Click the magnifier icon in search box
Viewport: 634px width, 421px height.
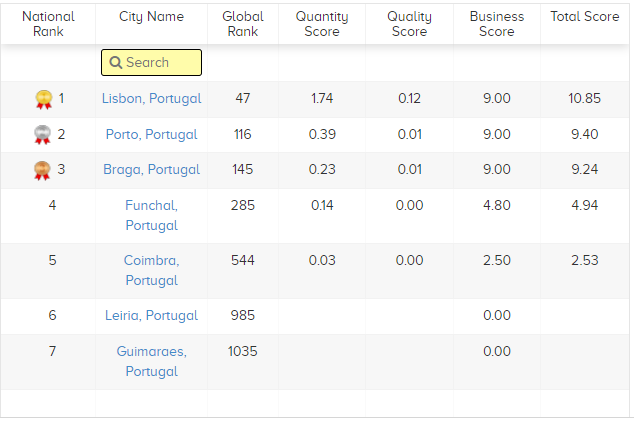tap(116, 63)
